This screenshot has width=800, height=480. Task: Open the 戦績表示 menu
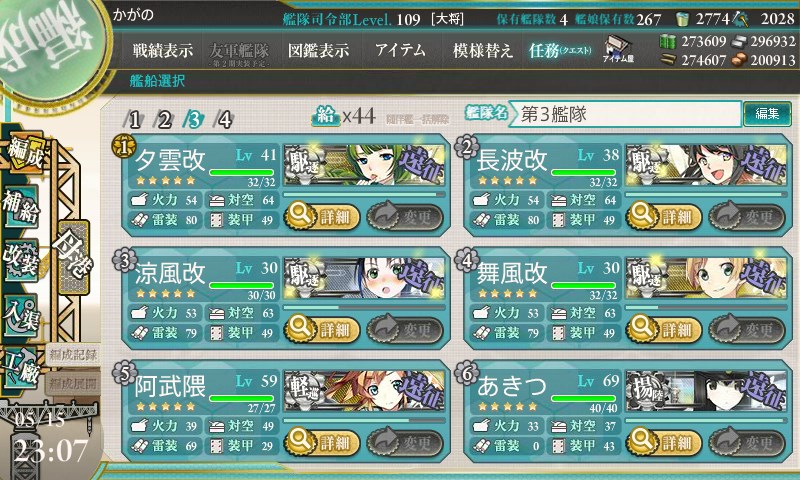click(x=163, y=50)
